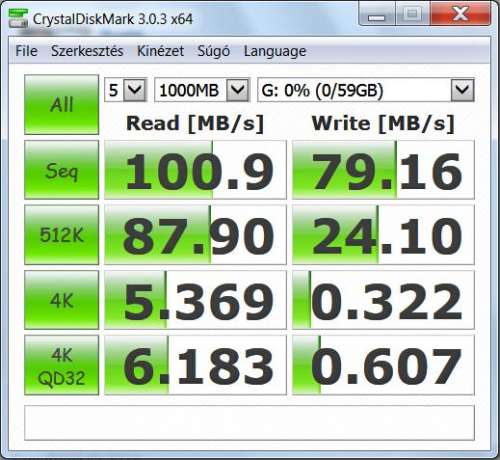The width and height of the screenshot is (500, 460).
Task: Start the Seq benchmark
Action: [62, 170]
